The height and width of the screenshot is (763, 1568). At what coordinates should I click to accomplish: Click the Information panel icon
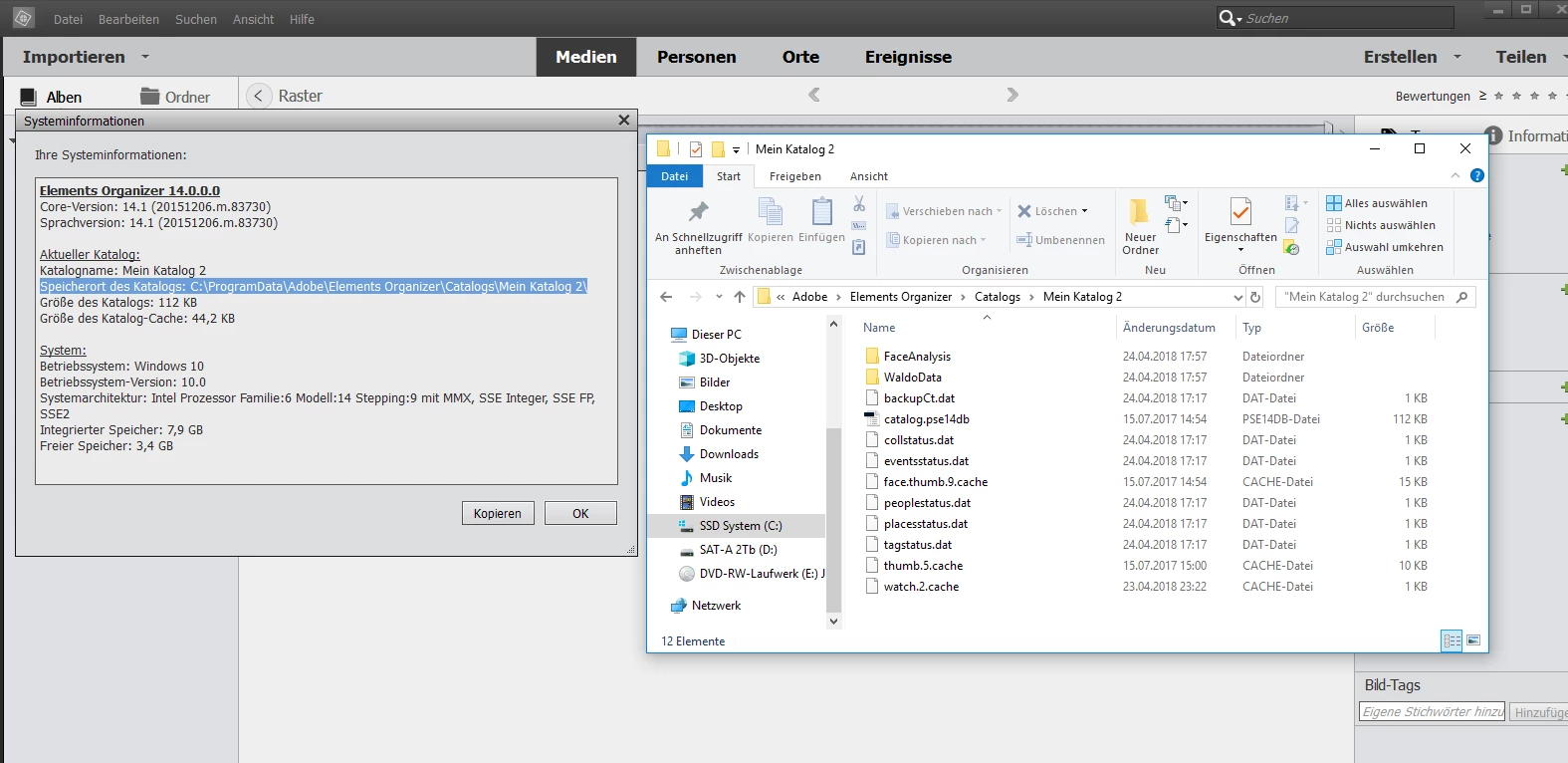[1493, 135]
